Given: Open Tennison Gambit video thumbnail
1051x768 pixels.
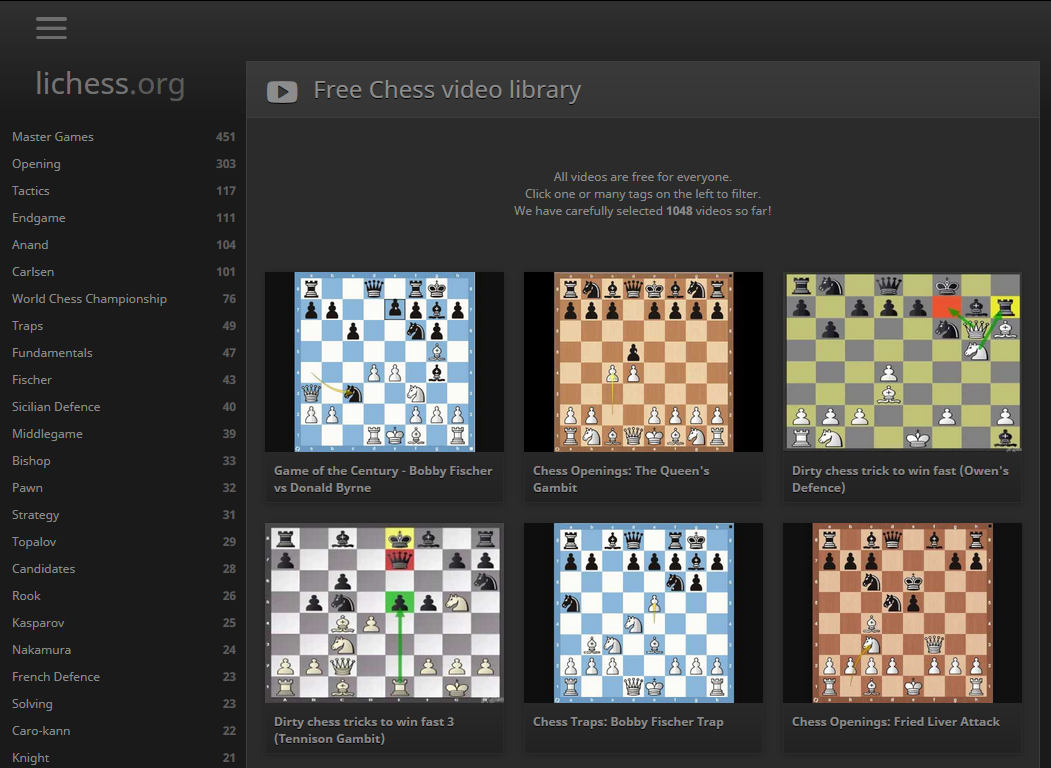Looking at the screenshot, I should pos(384,613).
